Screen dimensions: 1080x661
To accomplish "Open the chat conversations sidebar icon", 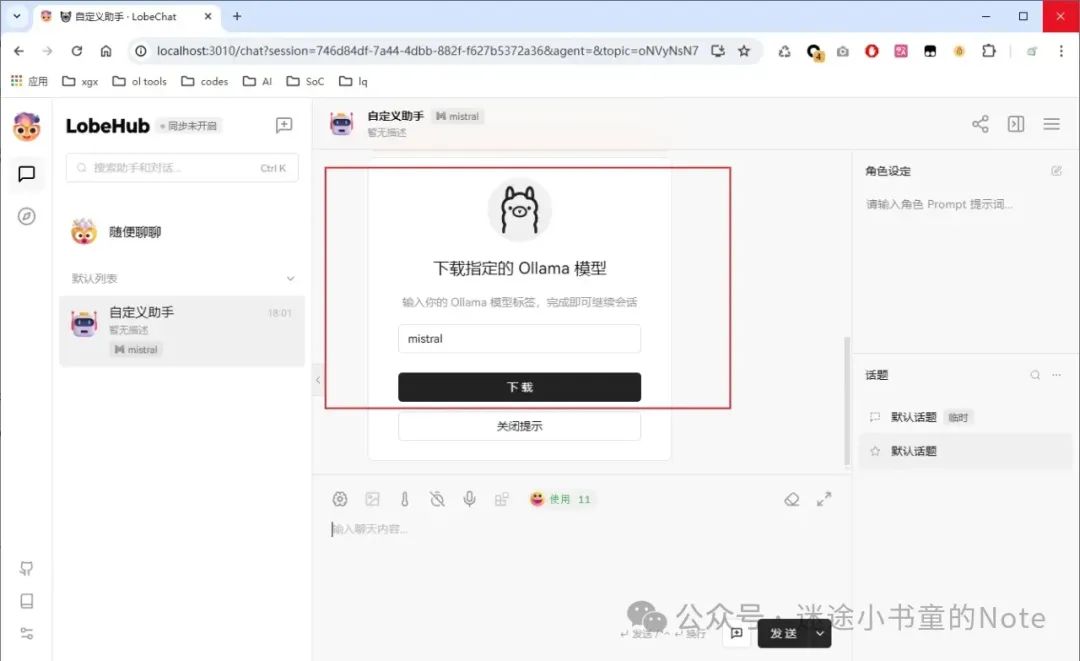I will point(26,174).
